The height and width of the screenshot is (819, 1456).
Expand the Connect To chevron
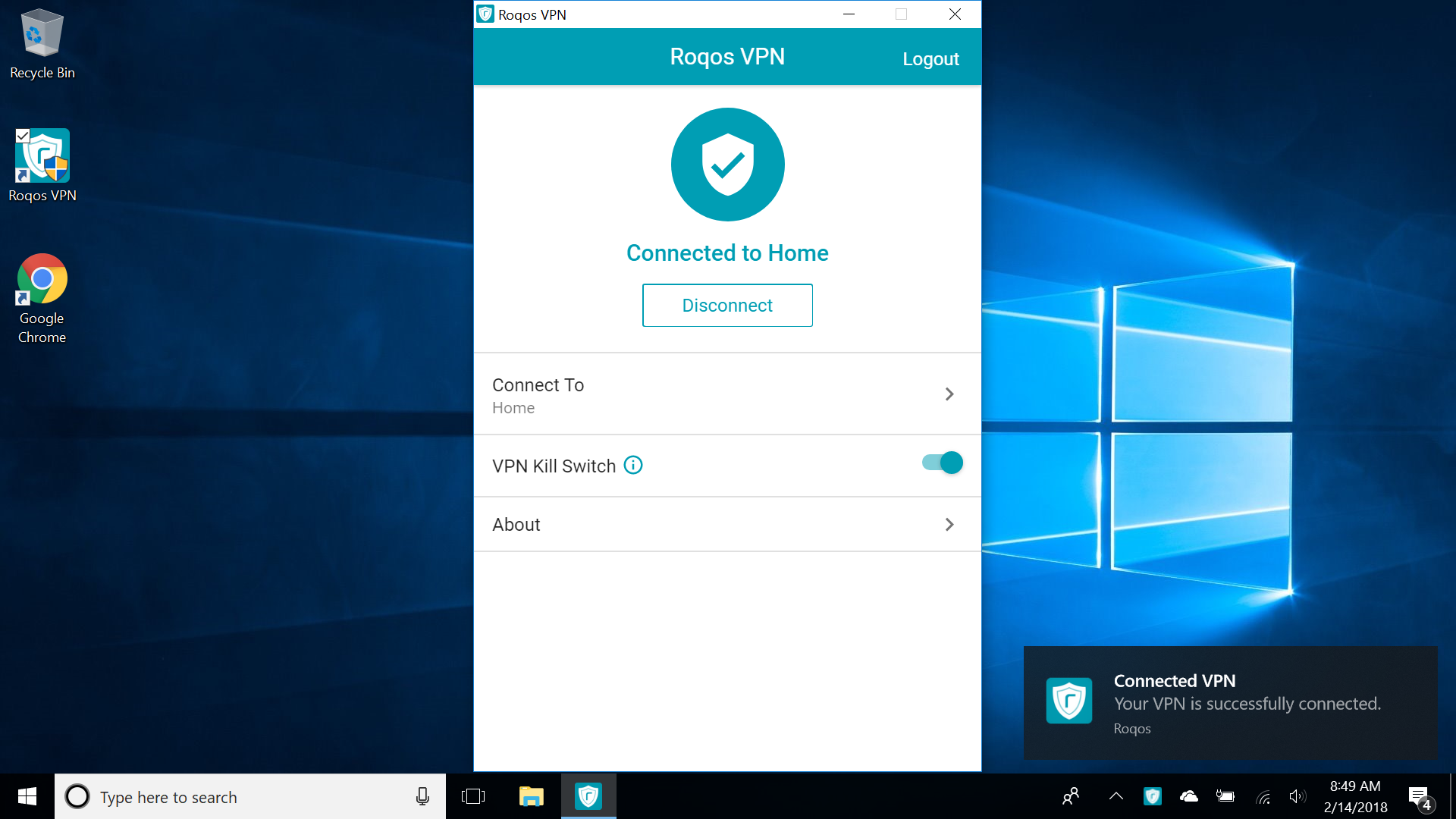click(949, 394)
